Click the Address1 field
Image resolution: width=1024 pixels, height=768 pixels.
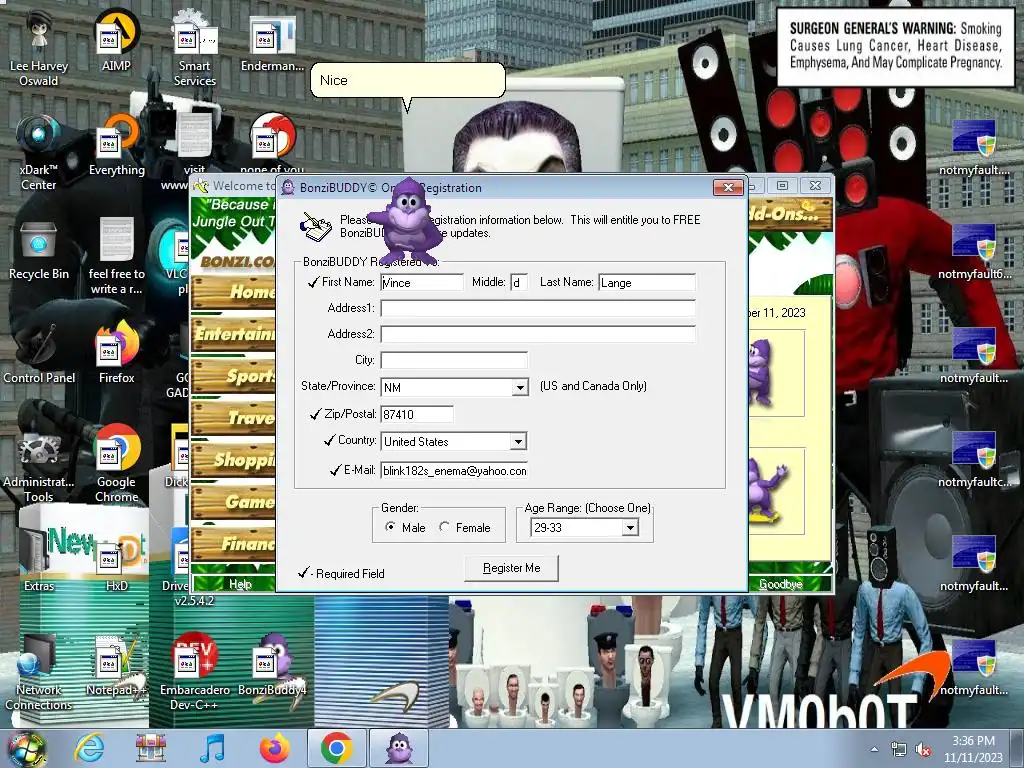[538, 308]
